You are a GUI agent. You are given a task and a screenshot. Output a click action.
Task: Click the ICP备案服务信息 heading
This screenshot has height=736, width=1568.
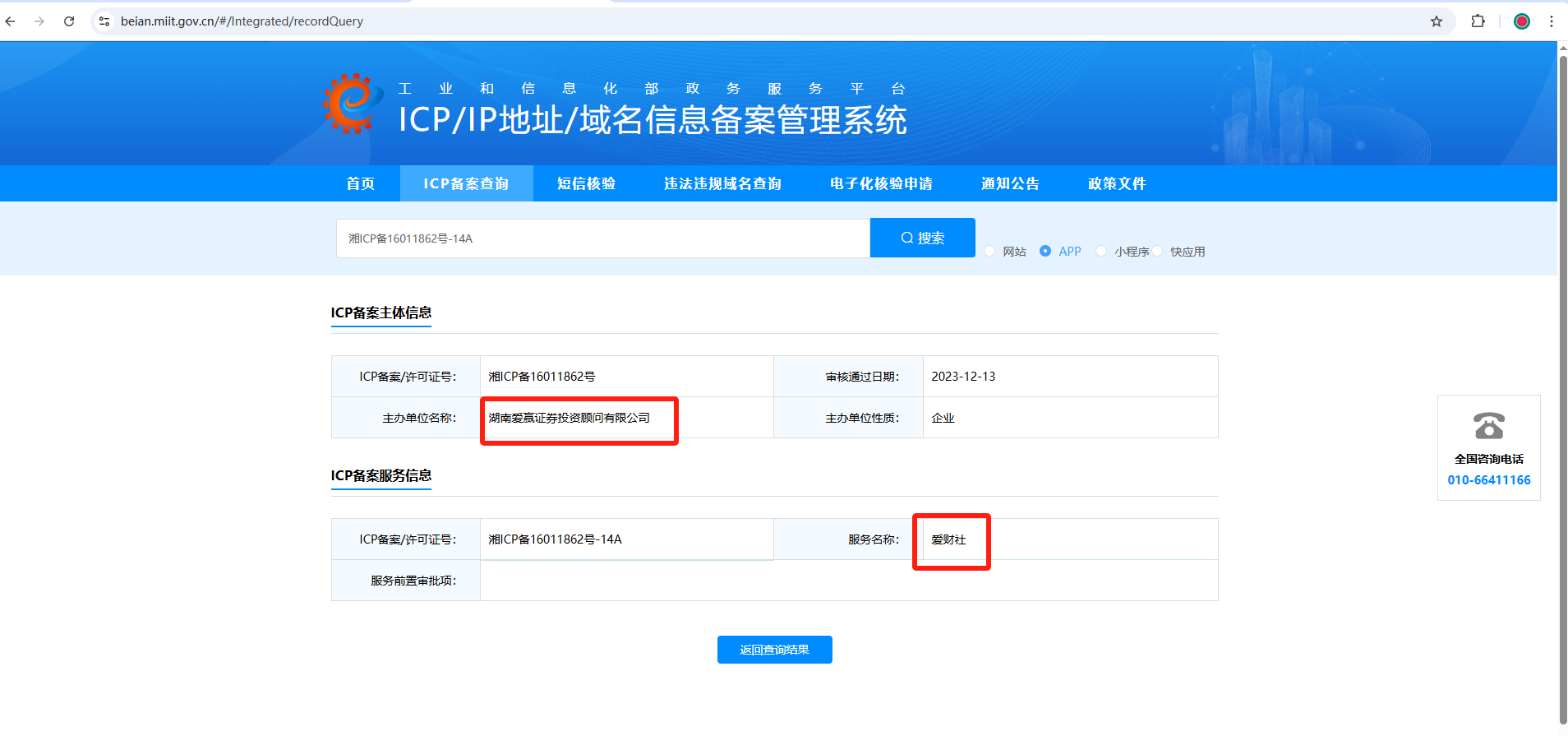point(381,475)
